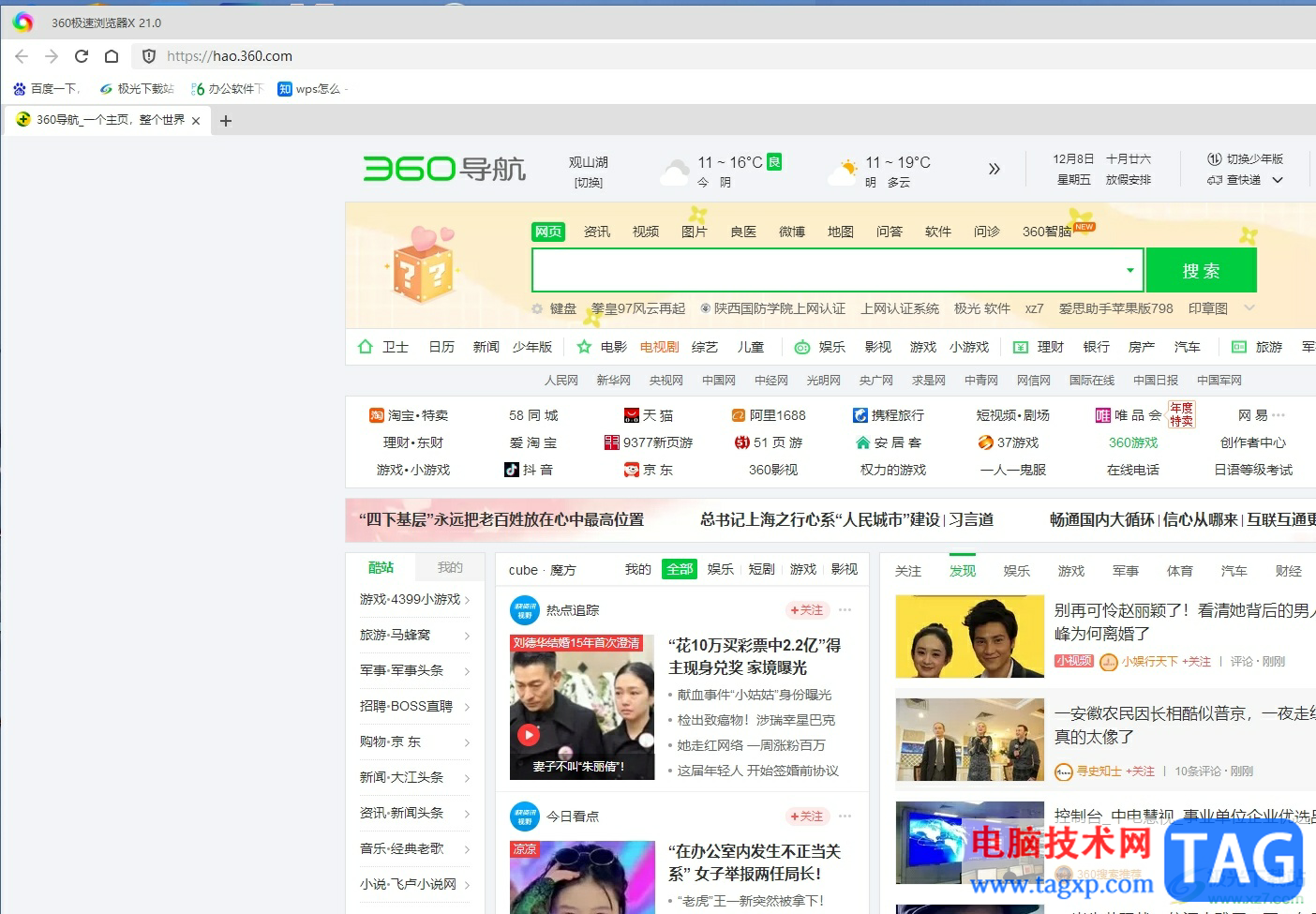Open the 极光下载站 bookmark
Viewport: 1316px width, 914px height.
click(137, 89)
